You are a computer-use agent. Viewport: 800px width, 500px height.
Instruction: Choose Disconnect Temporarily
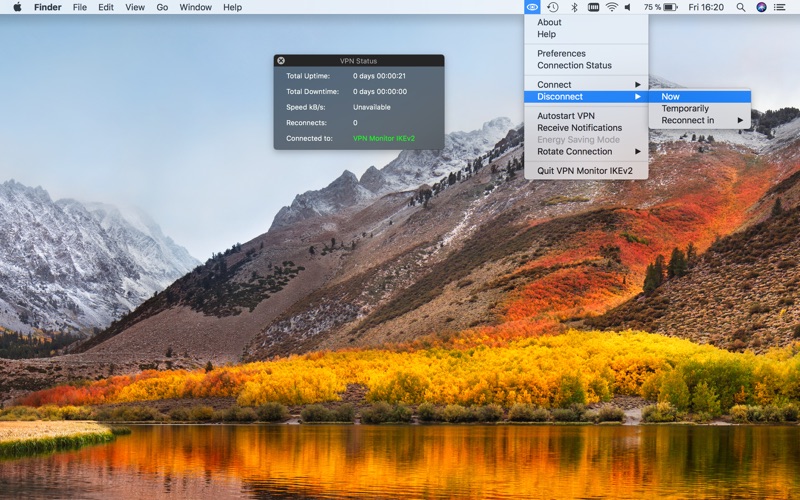click(x=700, y=108)
